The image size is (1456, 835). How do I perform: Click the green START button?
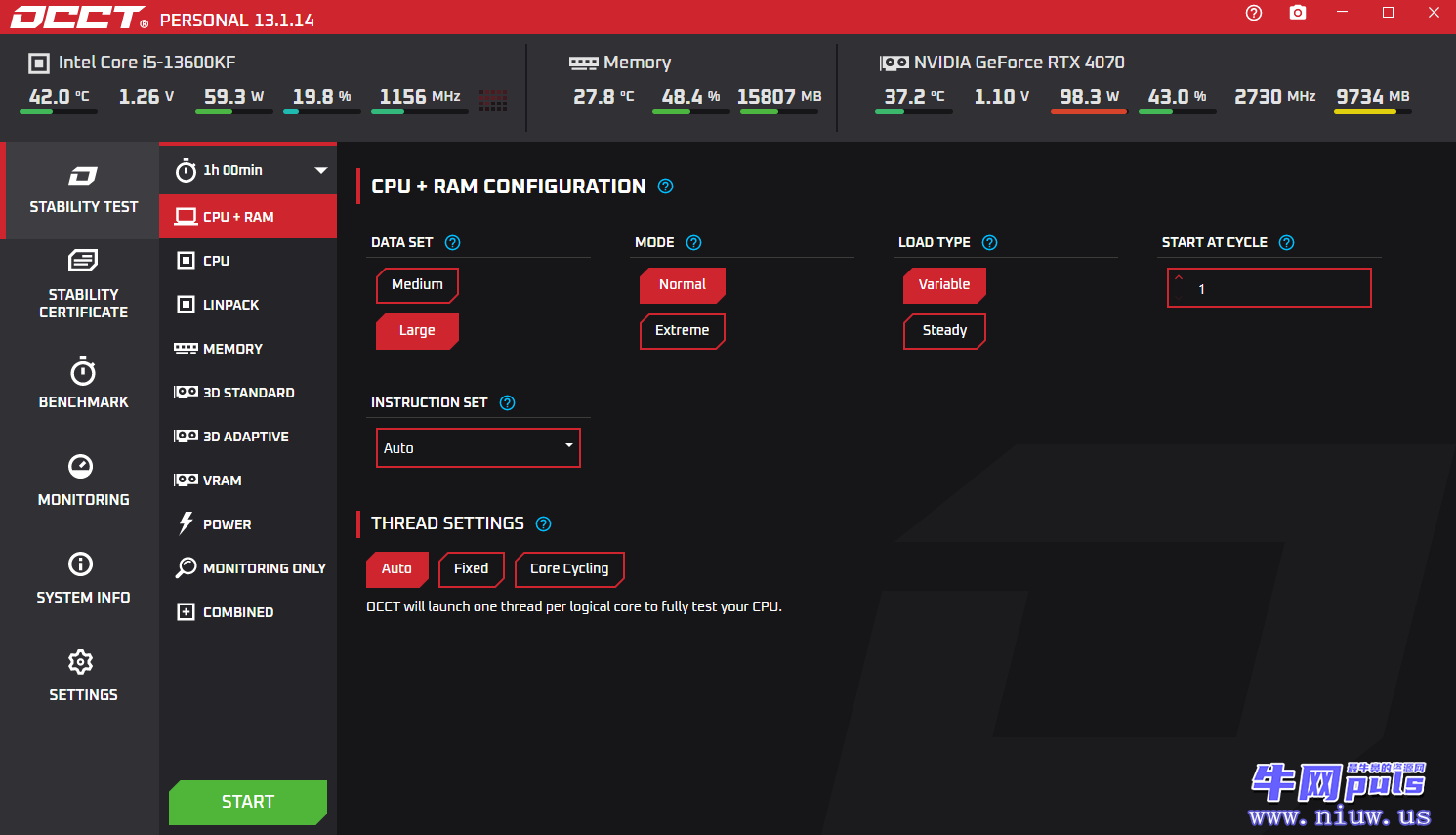(248, 802)
